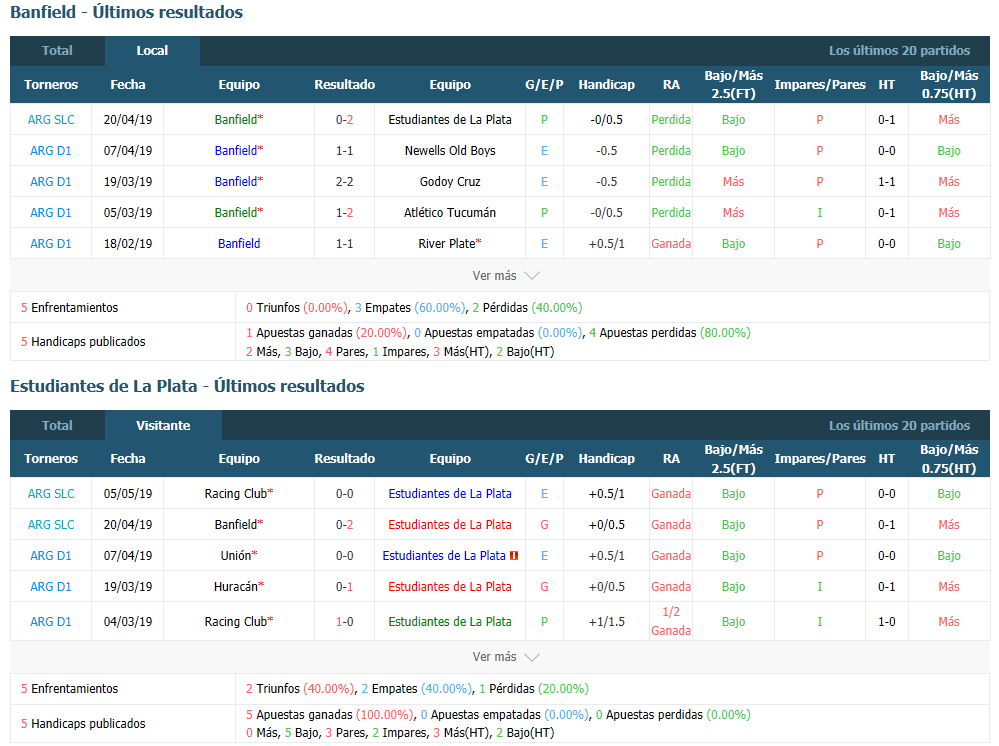This screenshot has height=746, width=999.
Task: Switch to Total tab in Estudiantes table
Action: [x=57, y=426]
